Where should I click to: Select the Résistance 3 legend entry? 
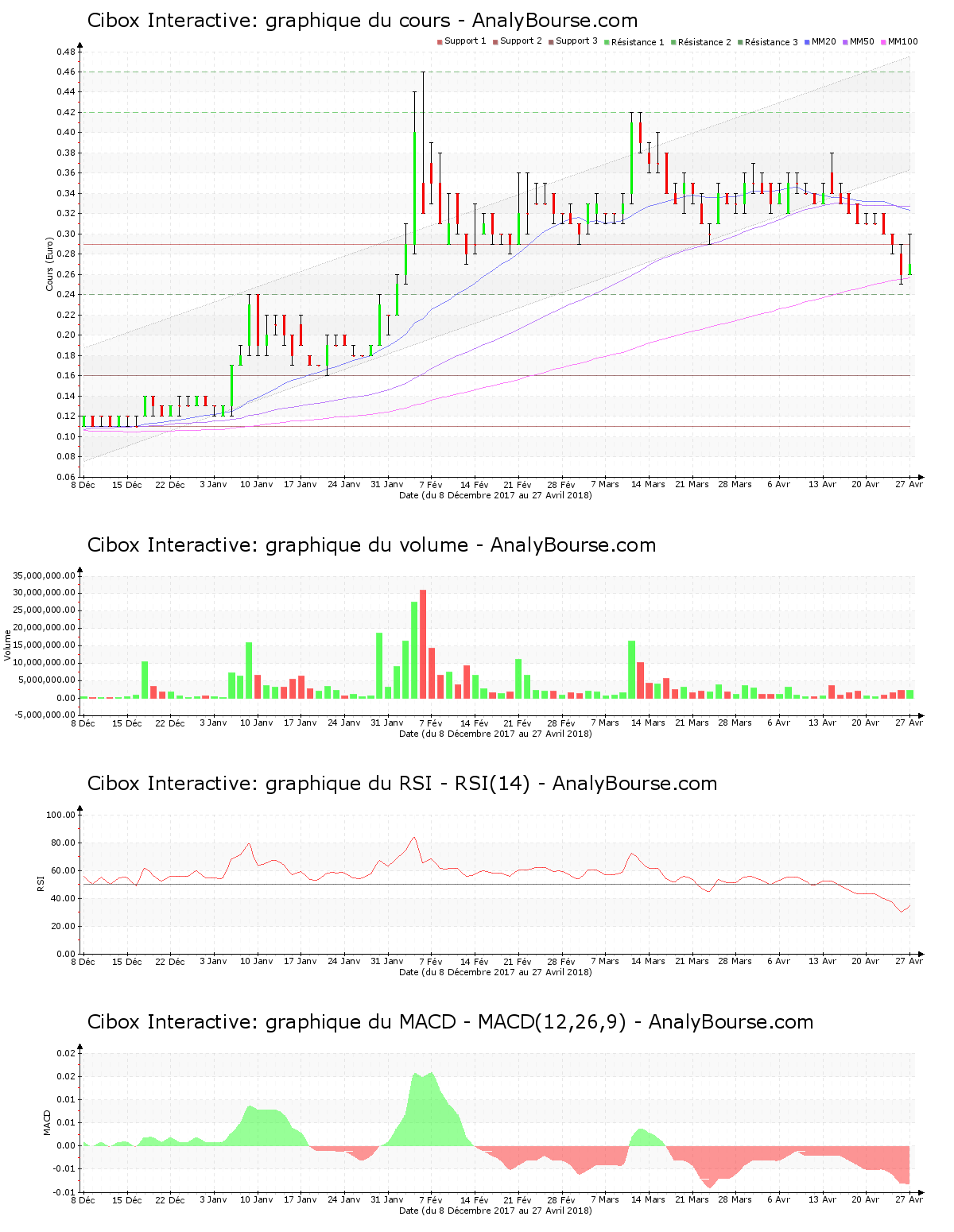click(767, 42)
